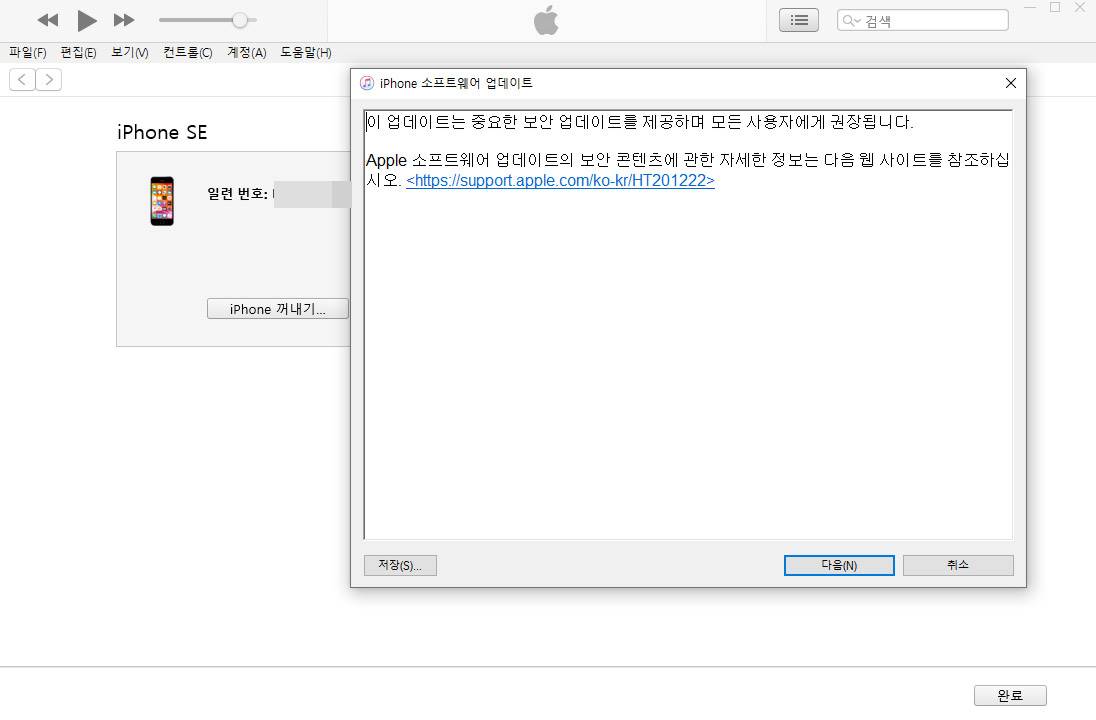Viewport: 1096px width, 720px height.
Task: Start playback with the play icon
Action: tap(87, 20)
